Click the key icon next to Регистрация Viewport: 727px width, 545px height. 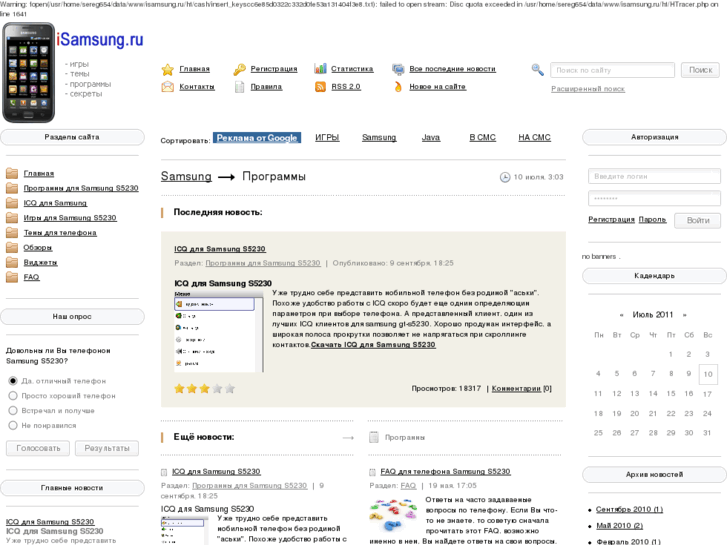tap(239, 70)
